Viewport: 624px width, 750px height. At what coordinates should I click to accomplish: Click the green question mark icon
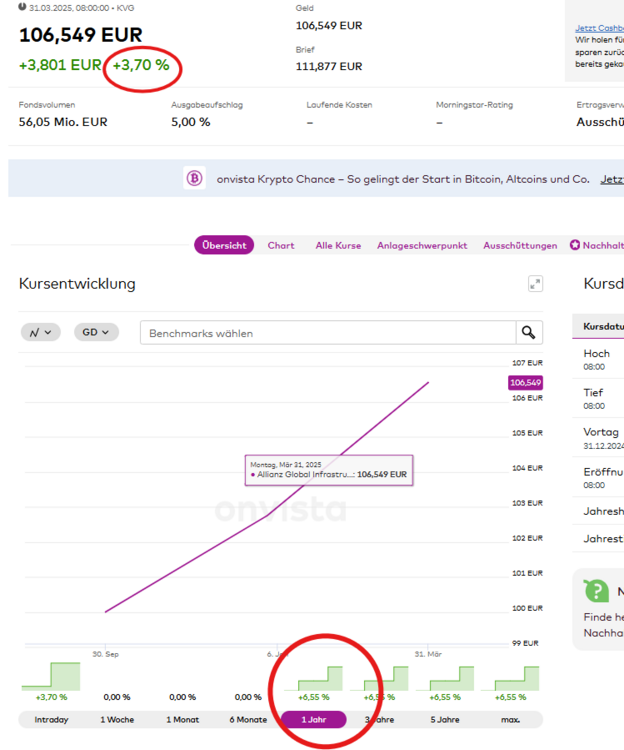point(596,590)
